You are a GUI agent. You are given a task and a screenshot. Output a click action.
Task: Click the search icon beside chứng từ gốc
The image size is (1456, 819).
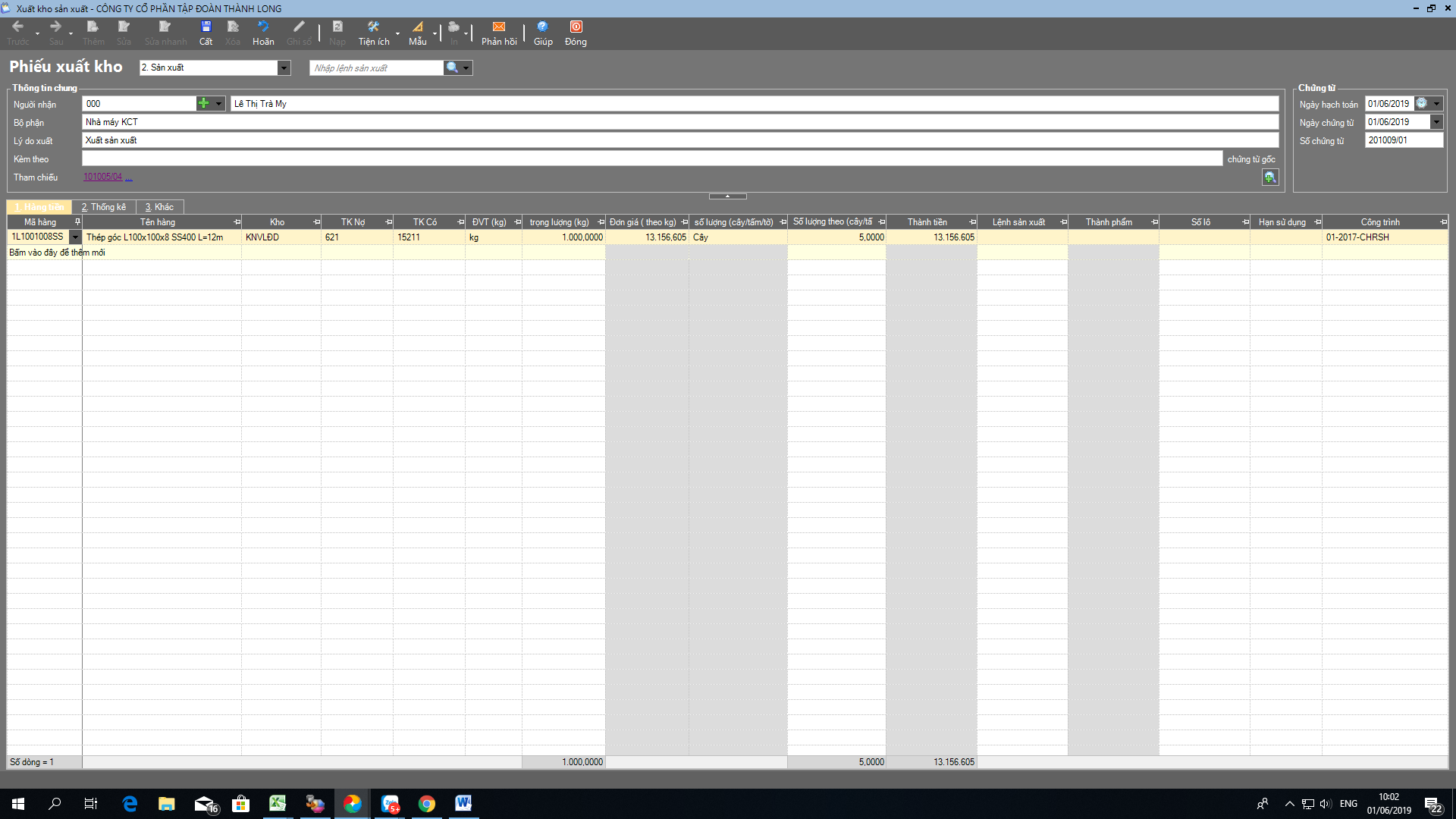pos(1269,177)
